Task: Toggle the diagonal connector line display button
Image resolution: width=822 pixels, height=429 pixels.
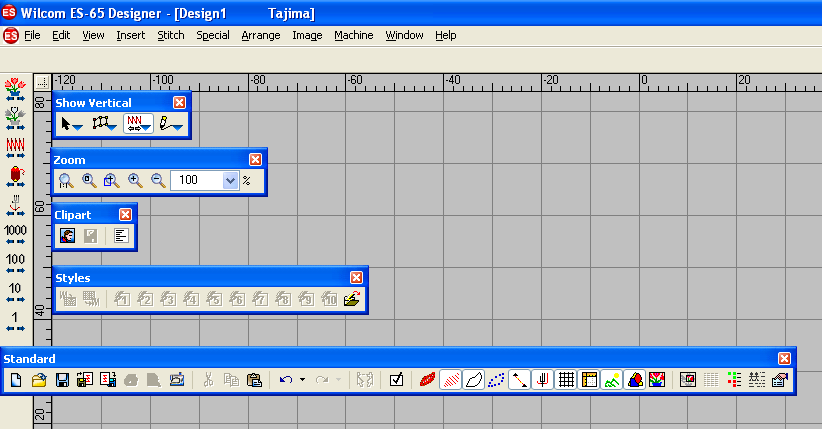Action: point(519,380)
